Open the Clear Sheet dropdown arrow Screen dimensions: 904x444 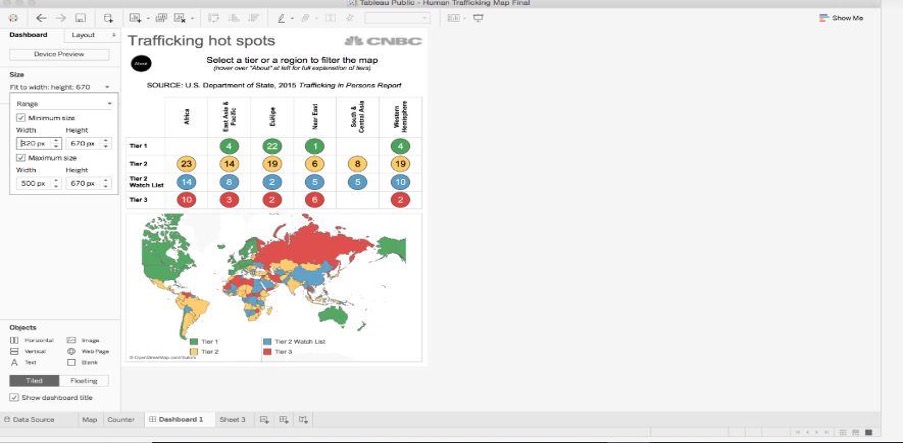pos(192,18)
